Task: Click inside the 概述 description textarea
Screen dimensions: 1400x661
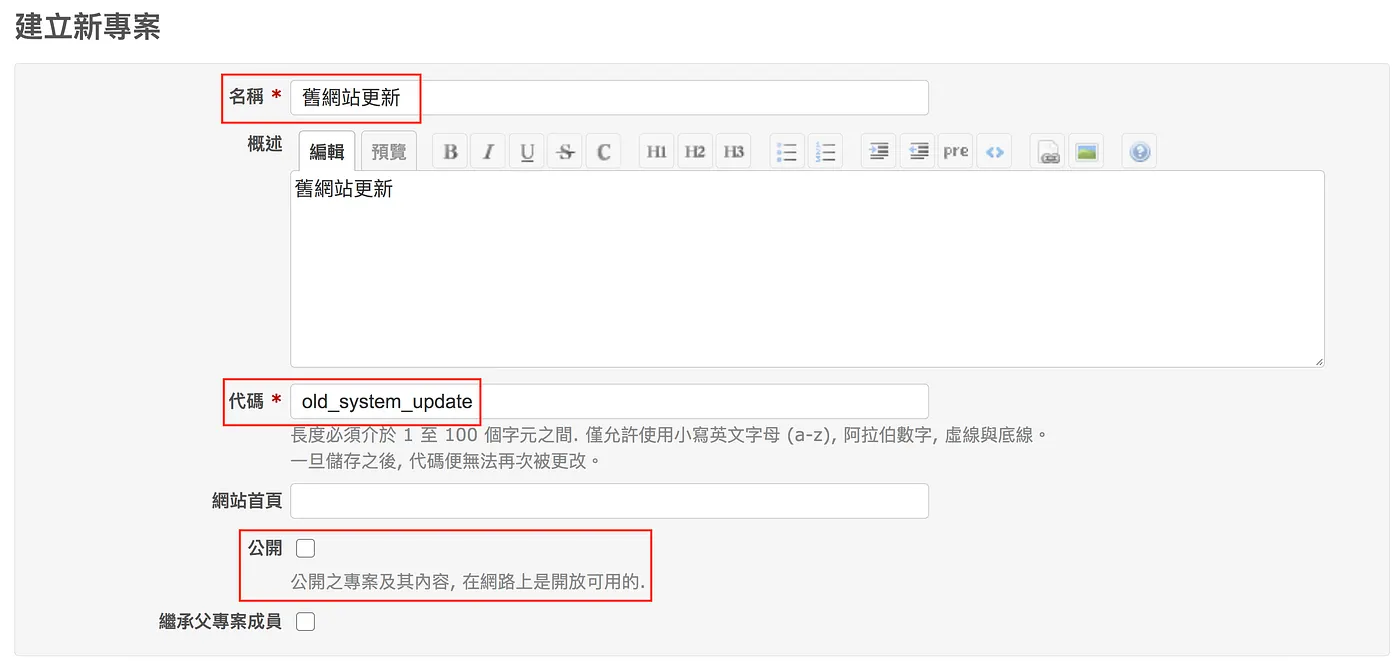Action: [807, 269]
